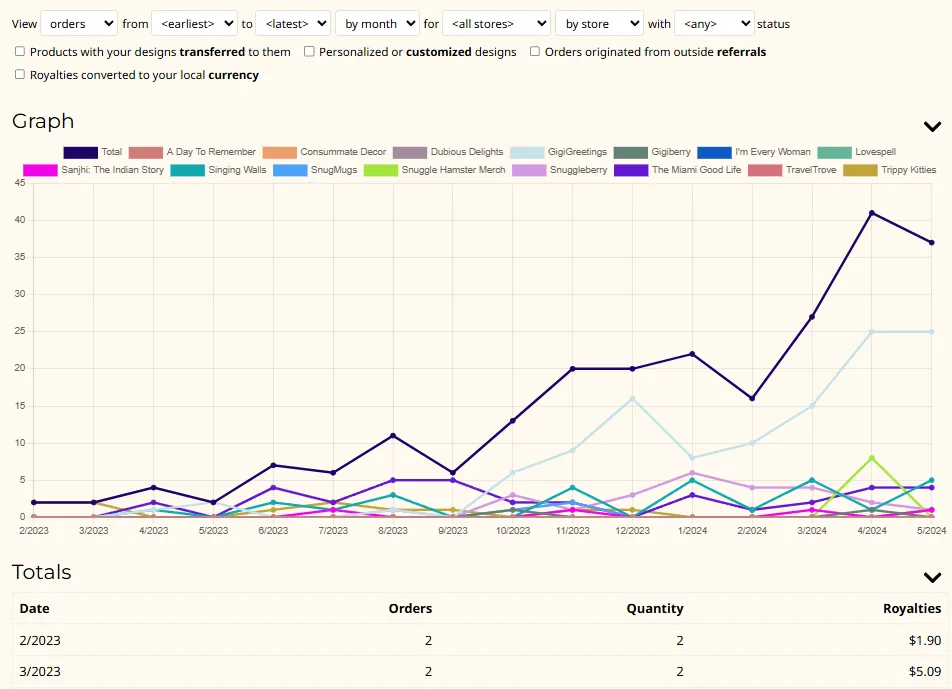The width and height of the screenshot is (952, 689).
Task: Click the Total data point at 4/2024
Action: 872,213
